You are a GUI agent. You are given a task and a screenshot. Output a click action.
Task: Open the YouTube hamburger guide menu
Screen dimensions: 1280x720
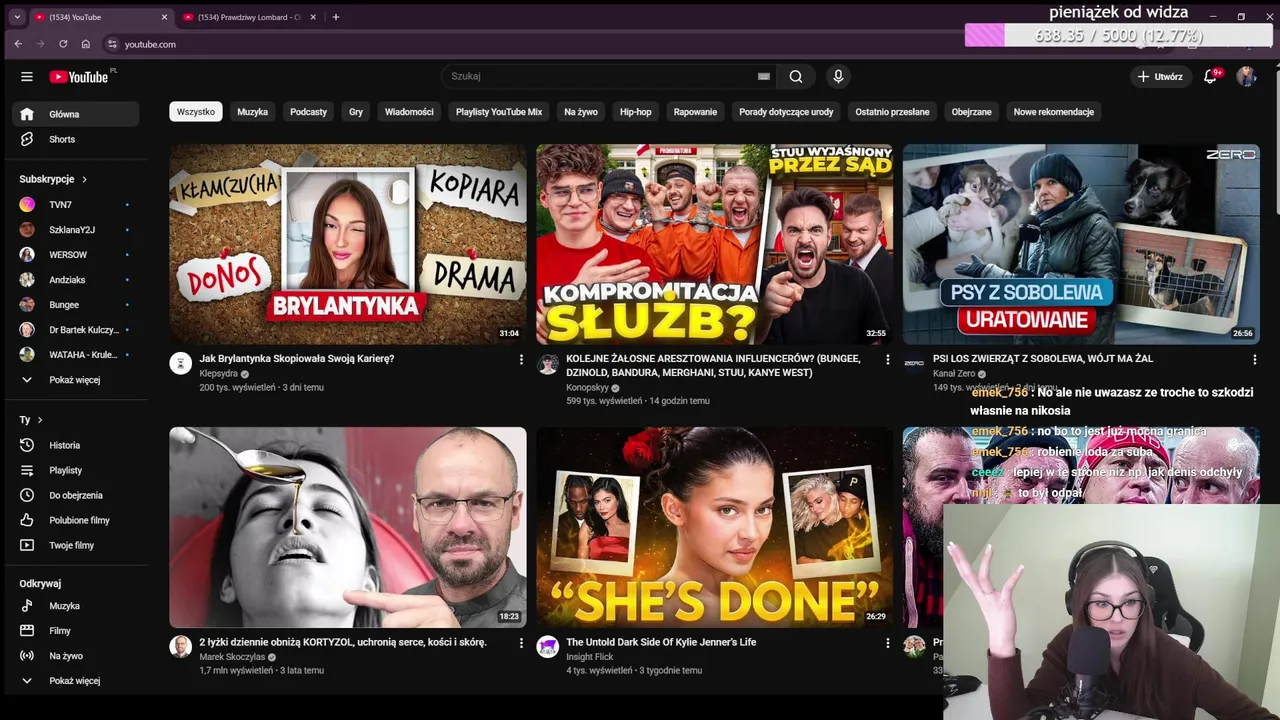(27, 77)
